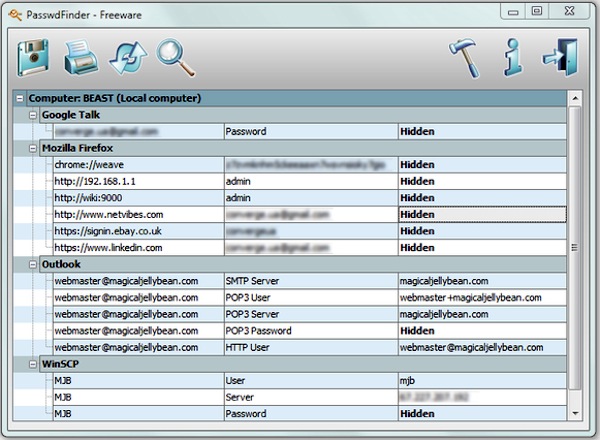This screenshot has width=600, height=440.
Task: Click the POP3 User cell
Action: click(x=311, y=298)
